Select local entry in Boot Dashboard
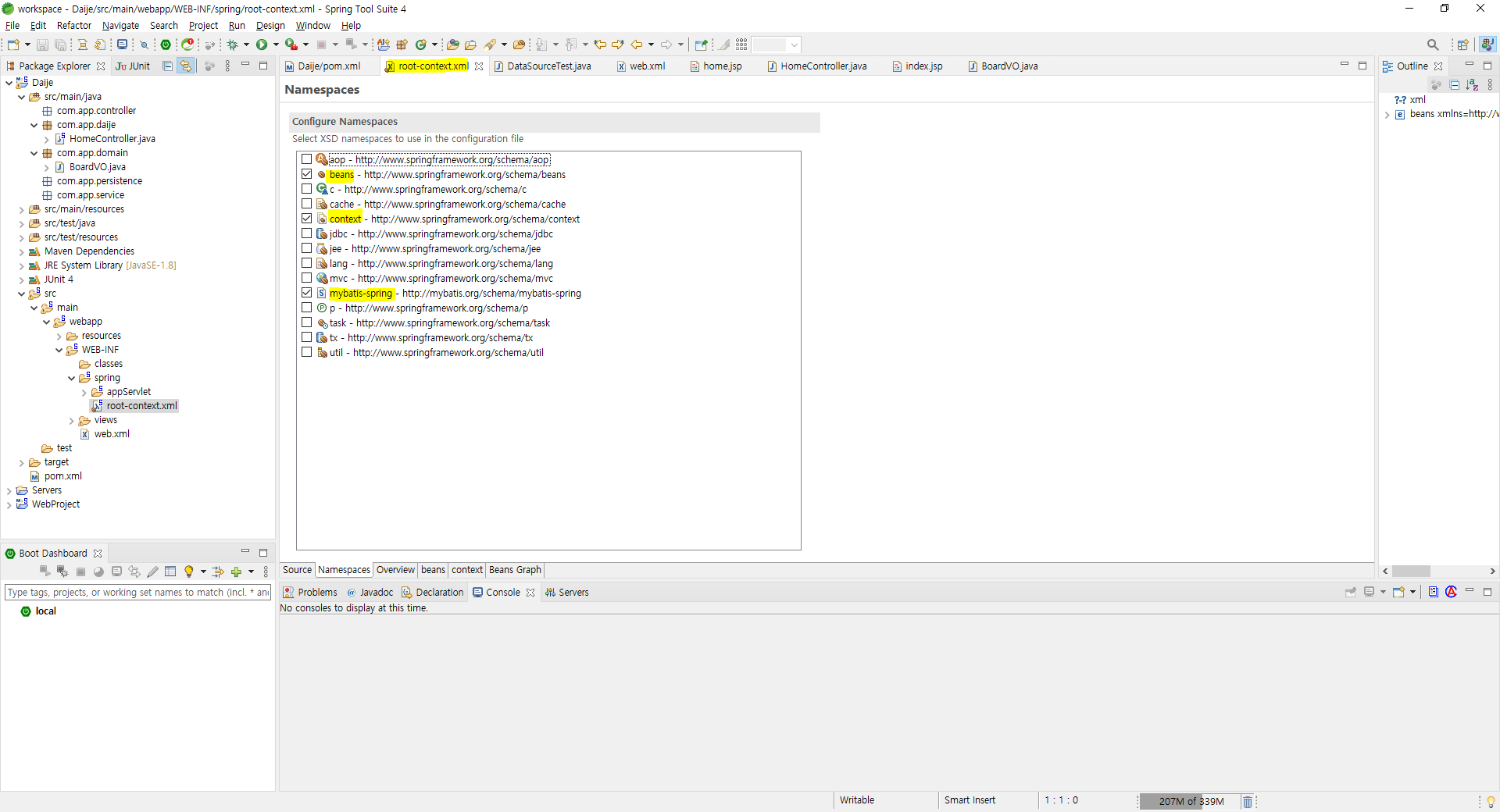Screen dimensions: 1500x812 tap(45, 611)
